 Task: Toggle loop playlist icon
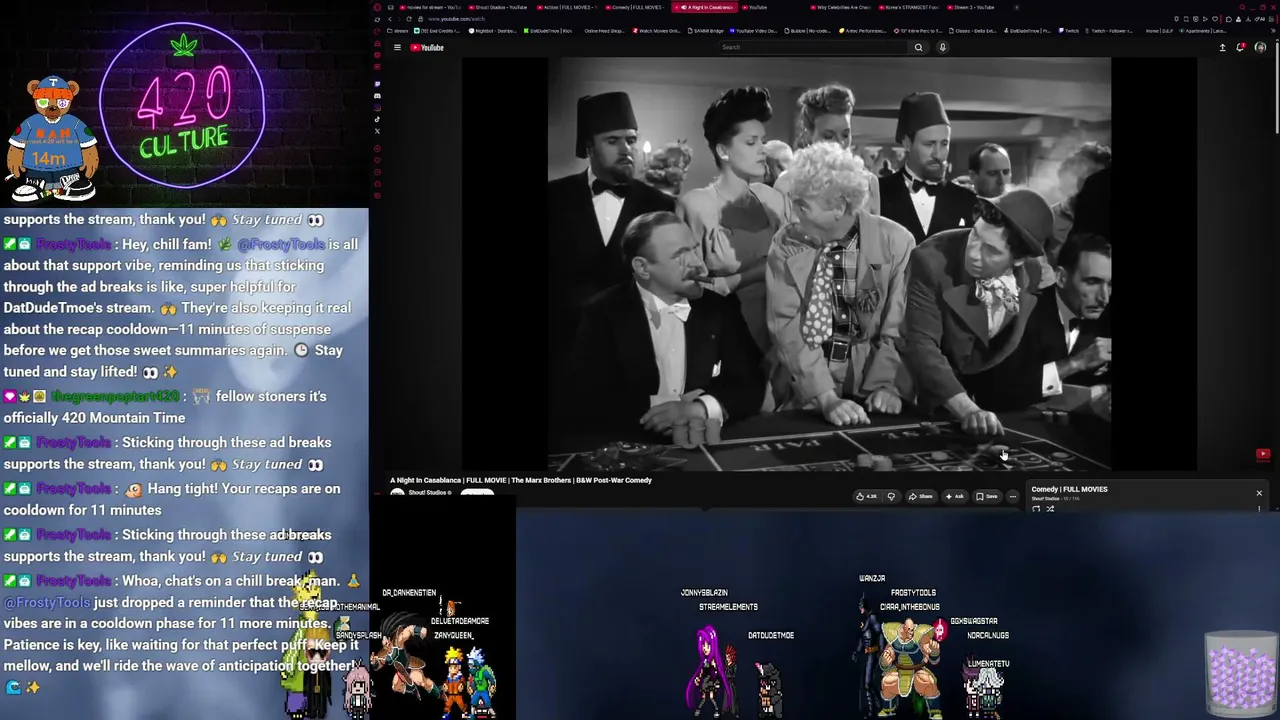(x=1036, y=509)
